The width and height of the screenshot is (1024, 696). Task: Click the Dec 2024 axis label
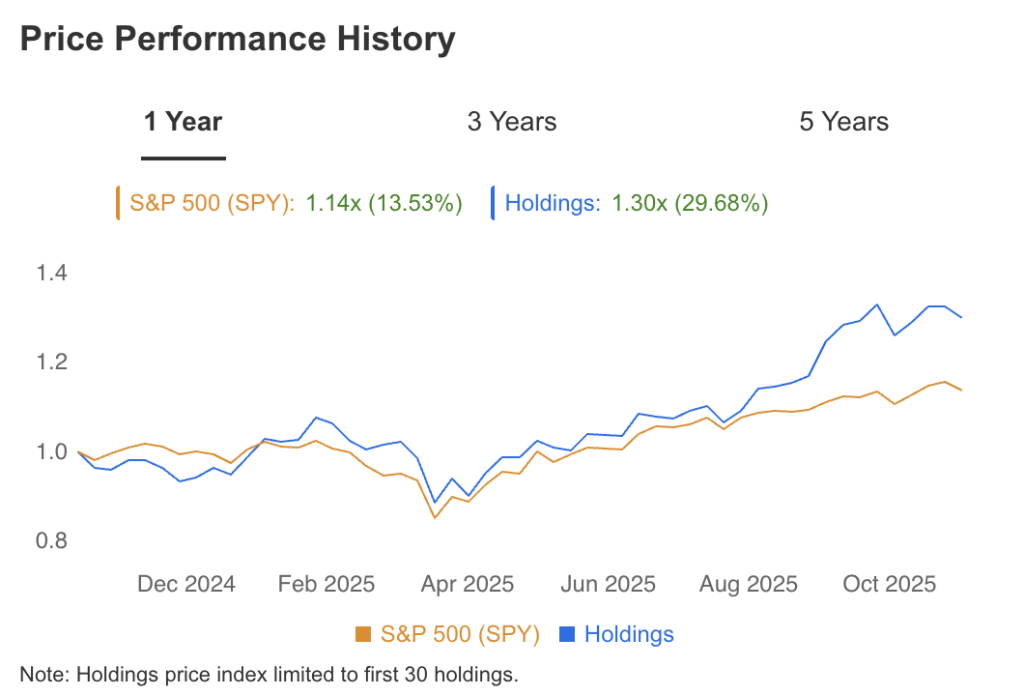coord(186,583)
